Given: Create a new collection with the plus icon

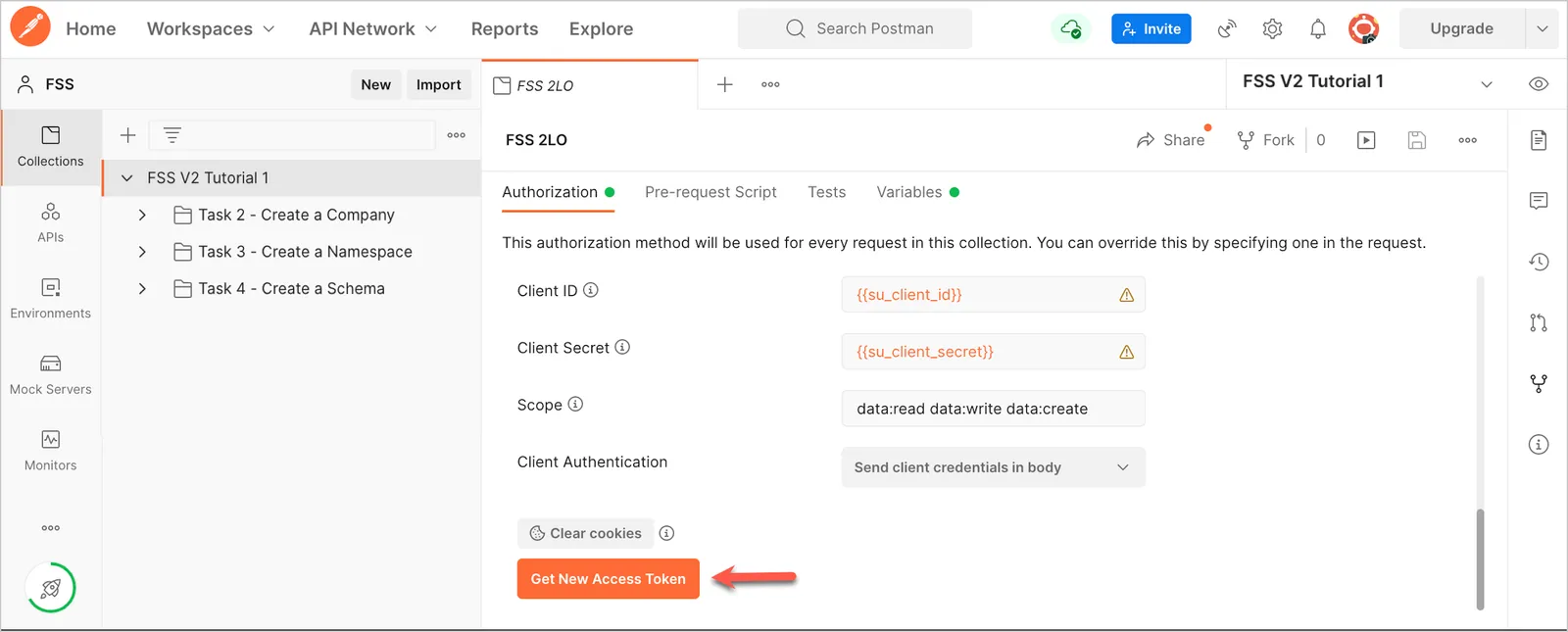Looking at the screenshot, I should tap(127, 135).
